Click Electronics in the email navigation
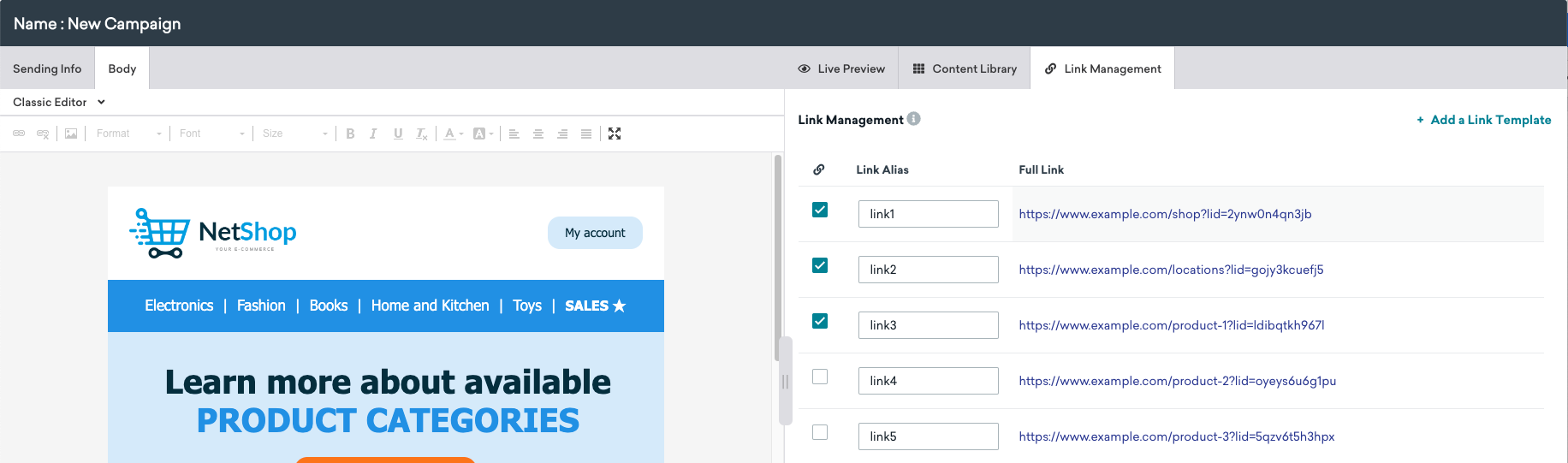The width and height of the screenshot is (1568, 463). (x=179, y=306)
